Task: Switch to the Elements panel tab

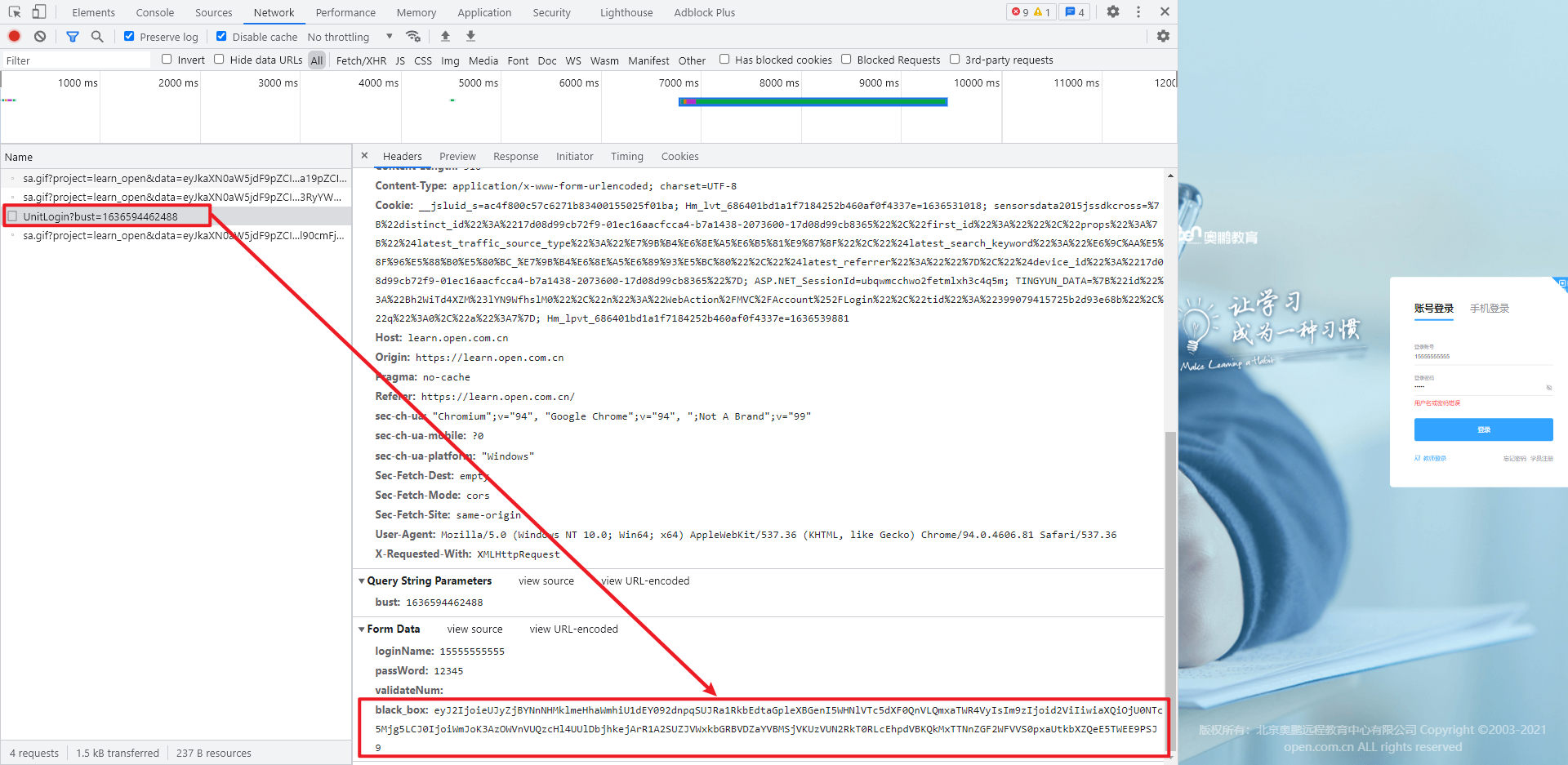Action: click(93, 12)
